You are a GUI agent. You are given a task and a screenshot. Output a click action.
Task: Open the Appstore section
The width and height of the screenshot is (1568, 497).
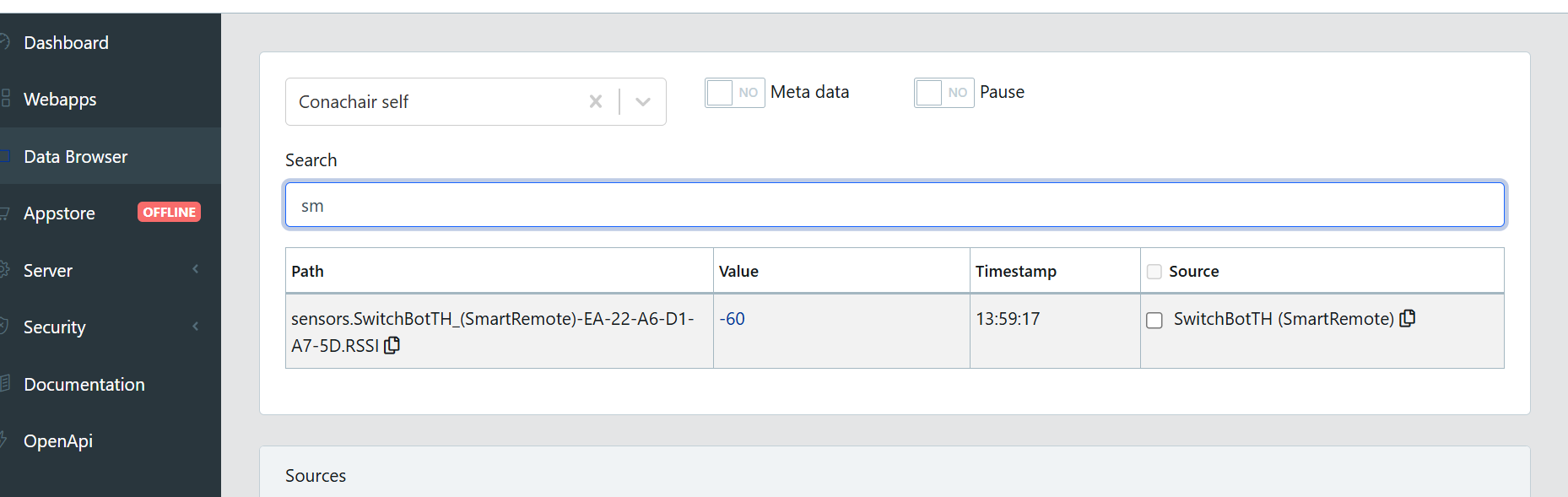coord(59,213)
